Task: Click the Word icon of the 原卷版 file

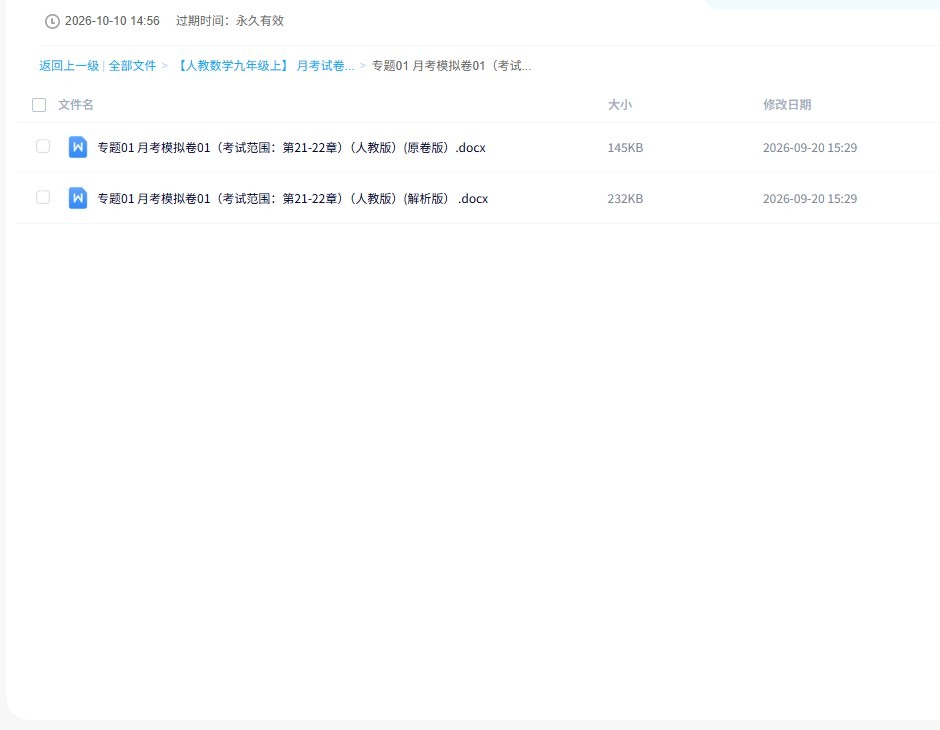Action: click(78, 147)
